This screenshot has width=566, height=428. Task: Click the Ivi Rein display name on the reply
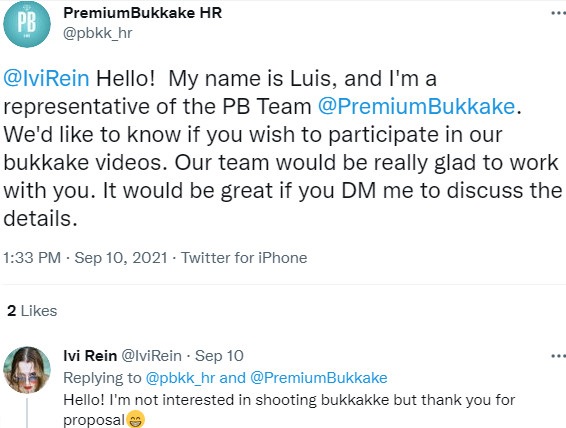90,356
